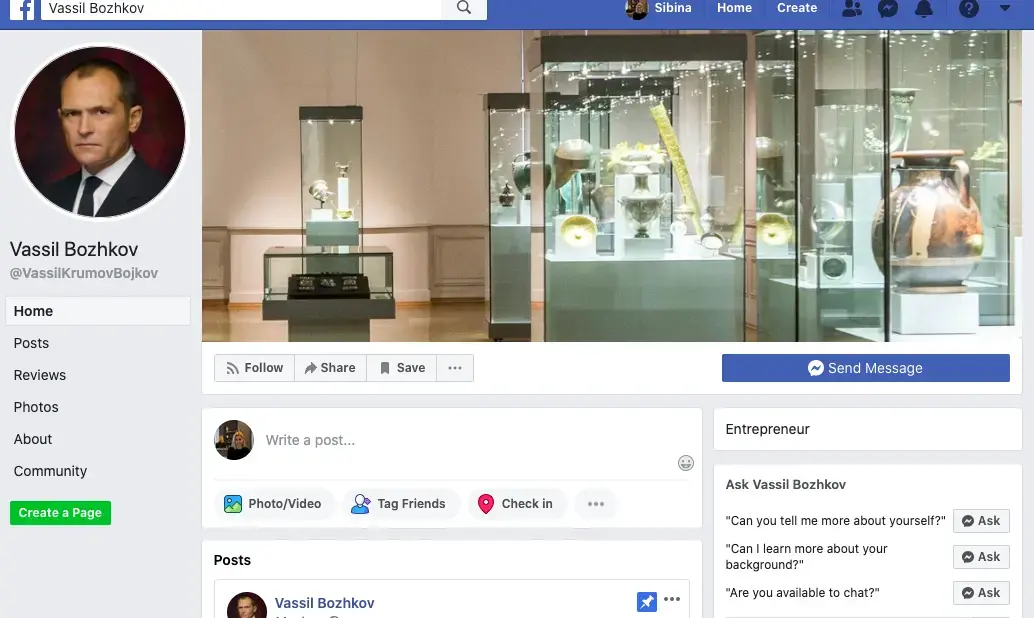This screenshot has width=1034, height=618.
Task: Open the Notifications bell icon
Action: pyautogui.click(x=924, y=9)
